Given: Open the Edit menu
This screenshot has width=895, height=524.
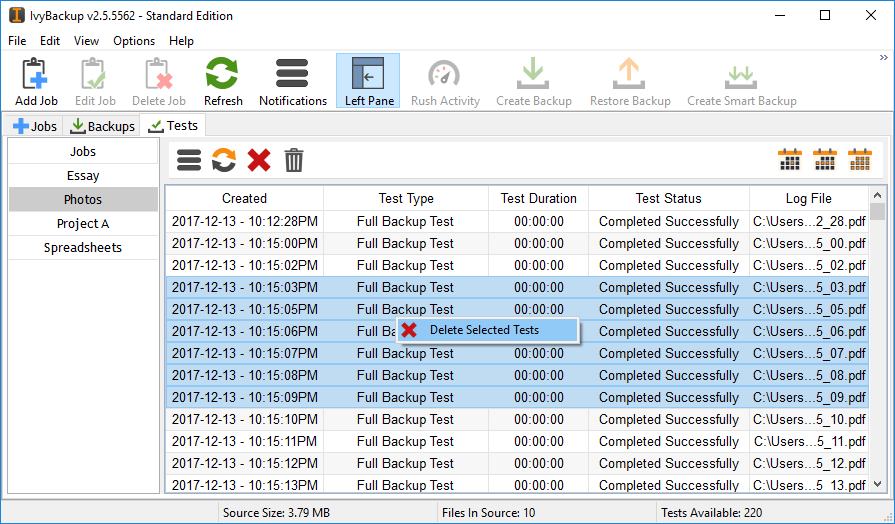Looking at the screenshot, I should 50,41.
